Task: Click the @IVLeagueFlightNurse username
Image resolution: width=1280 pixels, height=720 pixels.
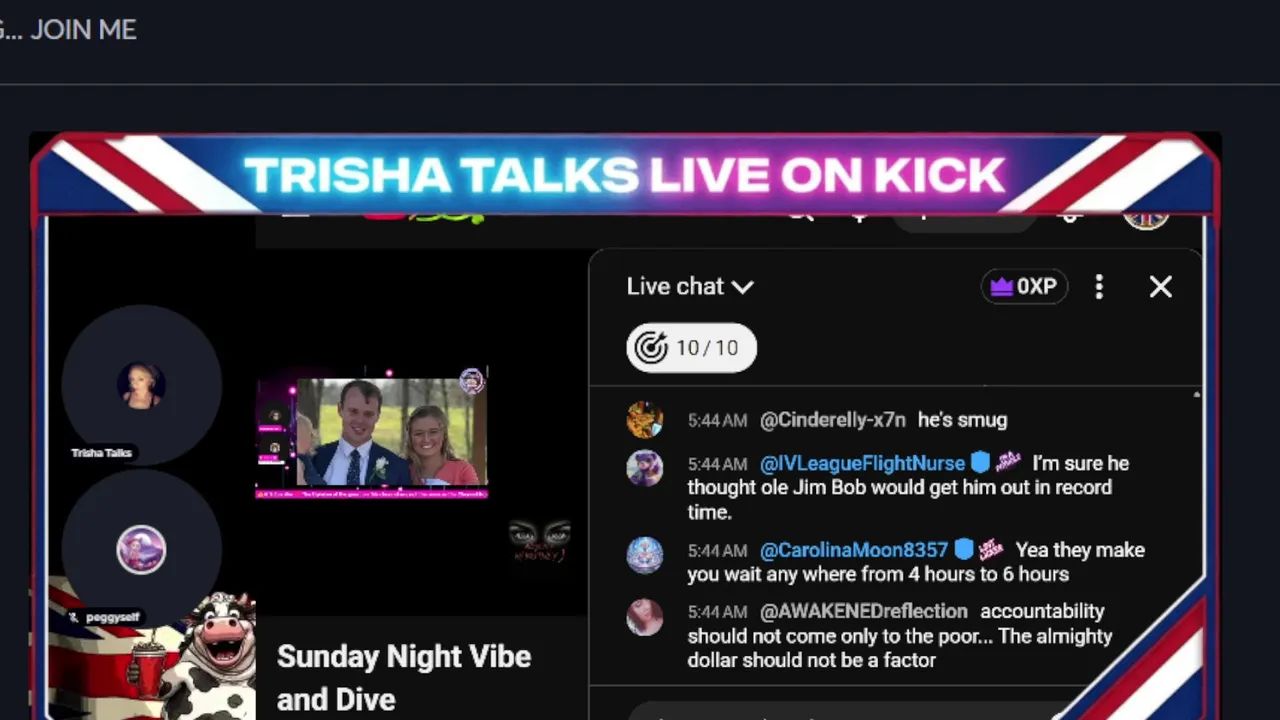Action: pos(862,464)
